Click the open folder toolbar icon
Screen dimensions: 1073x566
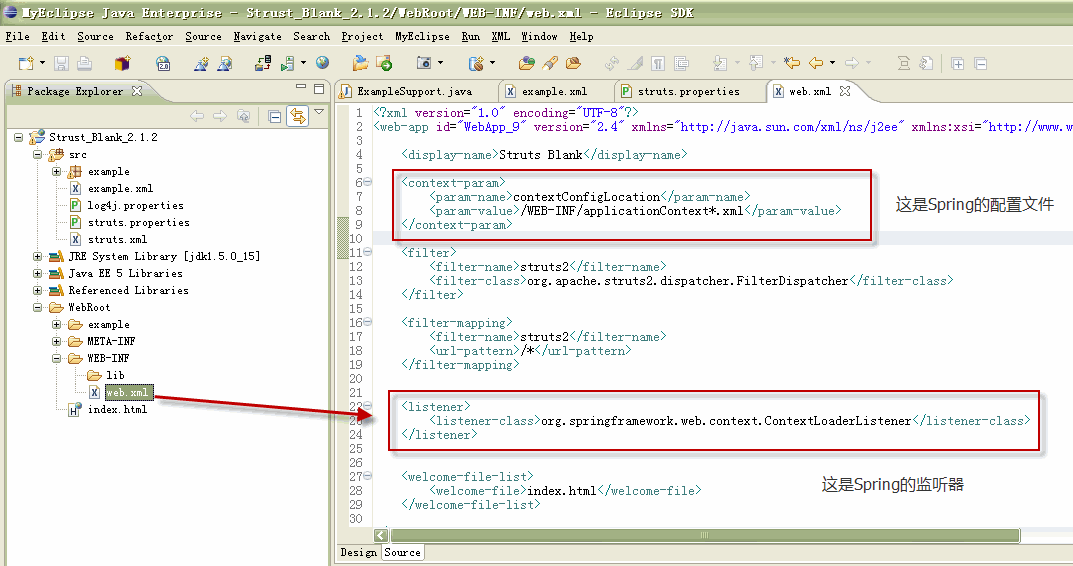pos(360,64)
